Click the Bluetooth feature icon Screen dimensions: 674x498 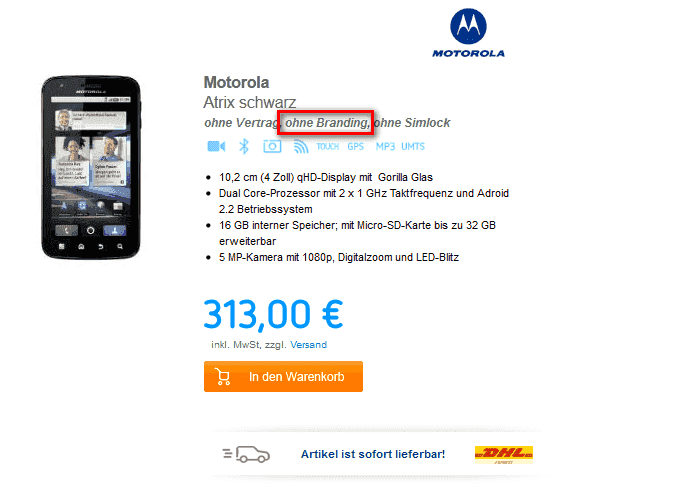[x=244, y=147]
